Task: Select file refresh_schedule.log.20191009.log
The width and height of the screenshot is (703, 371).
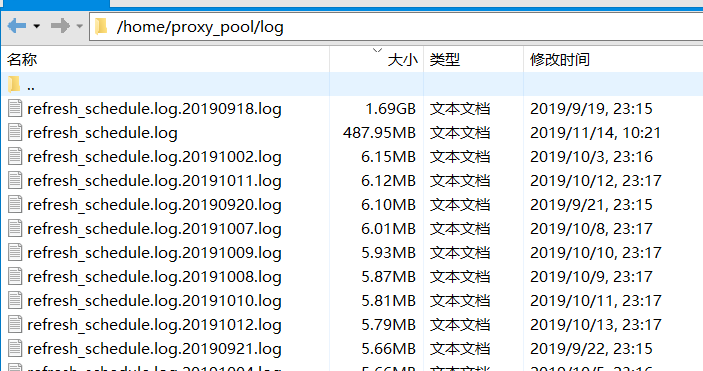Action: tap(154, 253)
